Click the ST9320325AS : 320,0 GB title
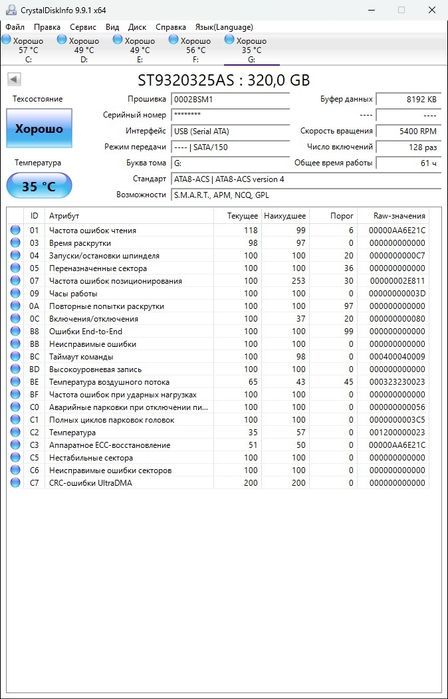The width and height of the screenshot is (448, 699). (224, 80)
